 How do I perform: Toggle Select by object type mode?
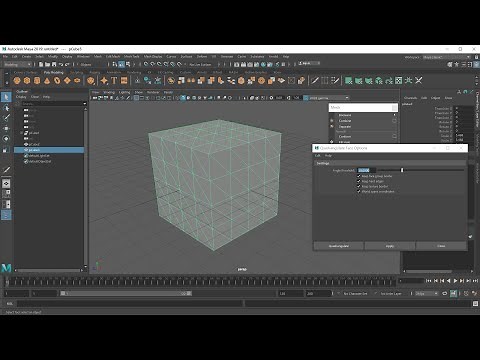point(121,64)
